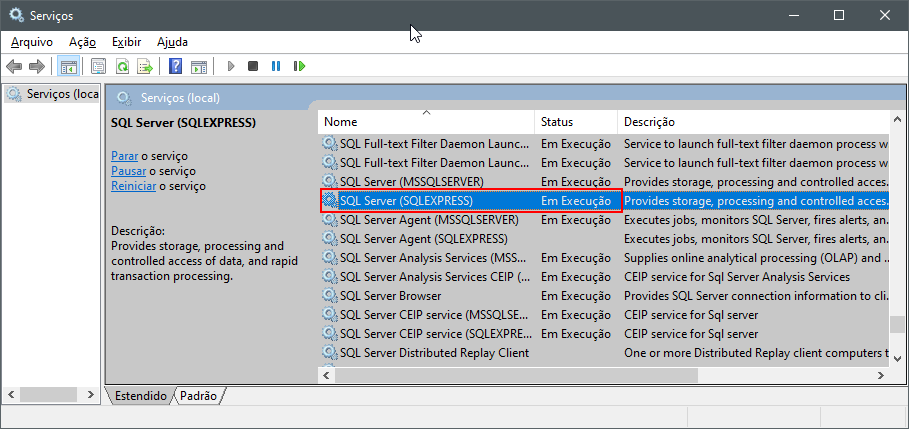Click services list horizontal scrollbar left arrow
The image size is (909, 429).
[326, 376]
